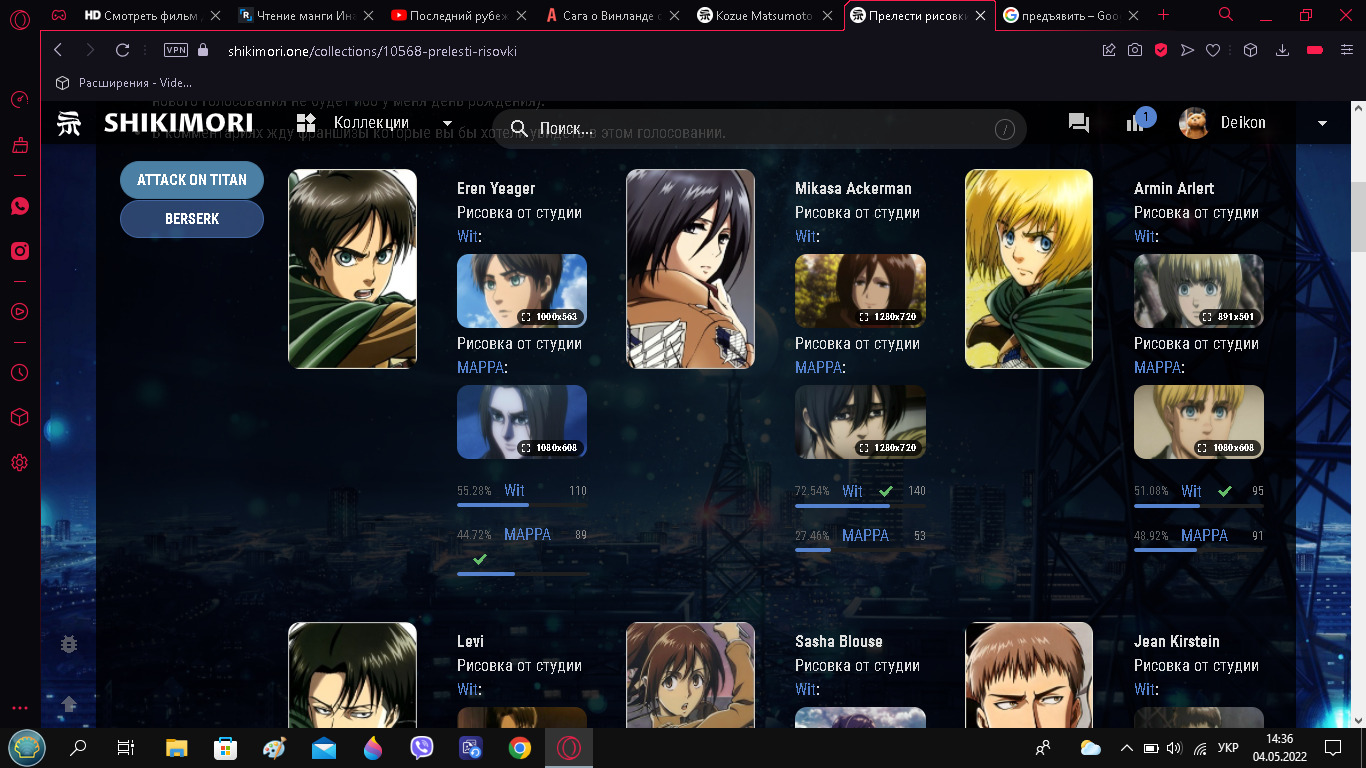Image resolution: width=1366 pixels, height=768 pixels.
Task: Open WhatsApp in the Opera sidebar
Action: click(19, 206)
